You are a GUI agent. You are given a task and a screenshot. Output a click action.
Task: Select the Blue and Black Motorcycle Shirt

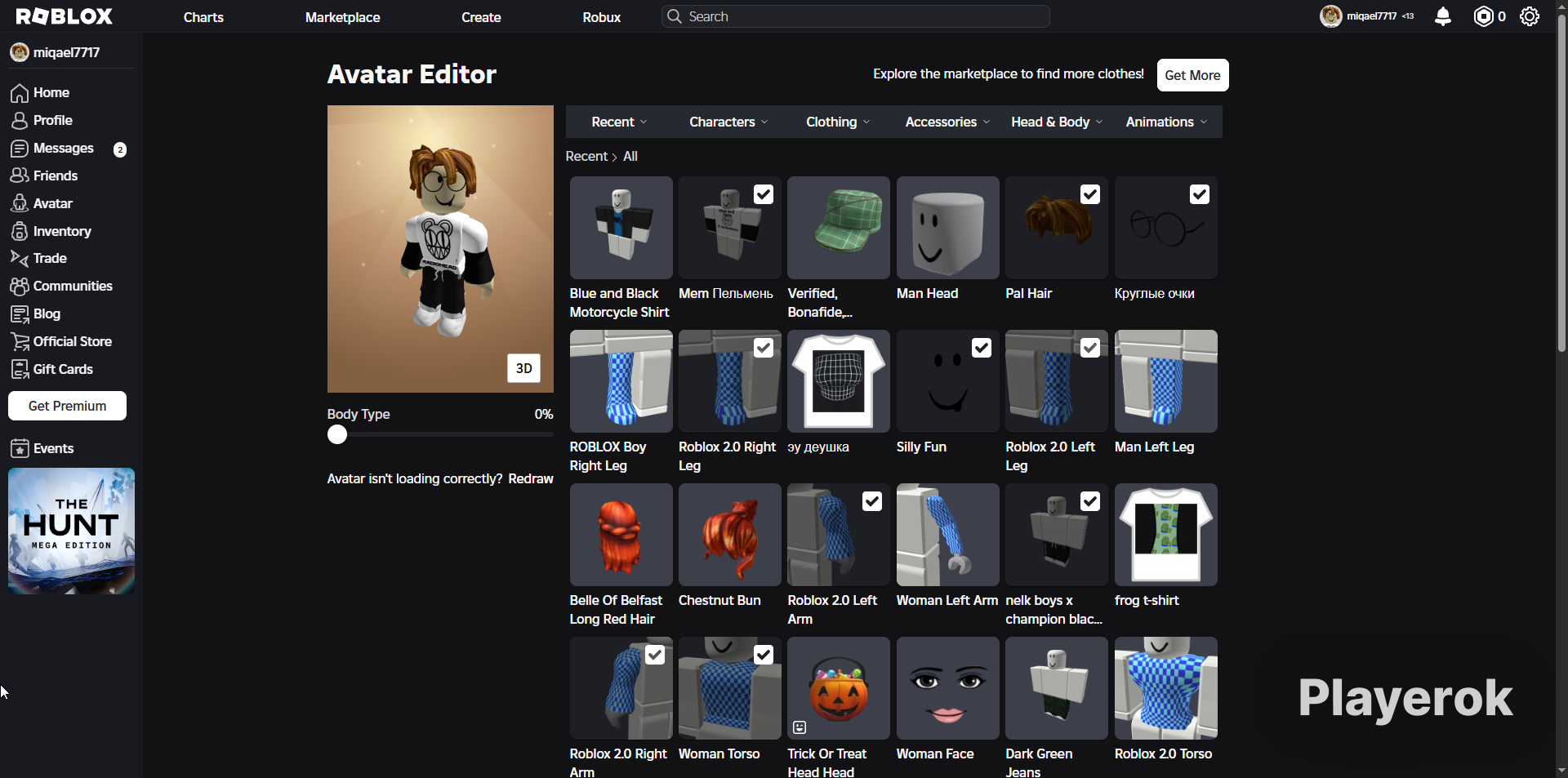pos(621,228)
